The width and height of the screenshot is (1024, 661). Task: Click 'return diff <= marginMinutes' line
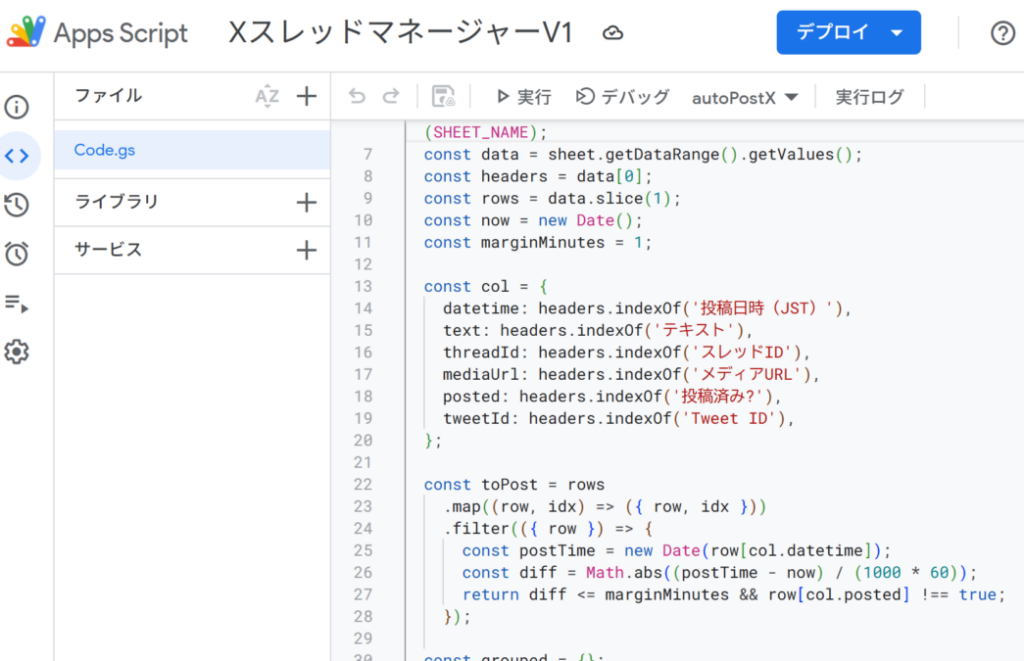[x=596, y=594]
